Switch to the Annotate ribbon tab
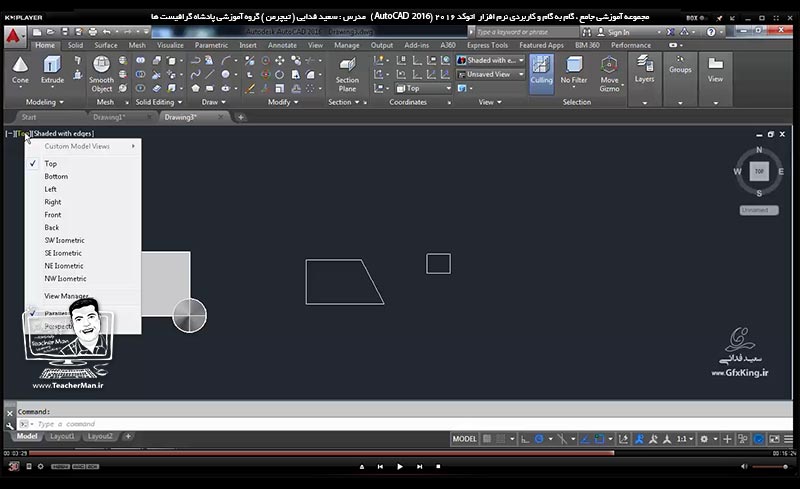Image resolution: width=800 pixels, height=489 pixels. 282,45
